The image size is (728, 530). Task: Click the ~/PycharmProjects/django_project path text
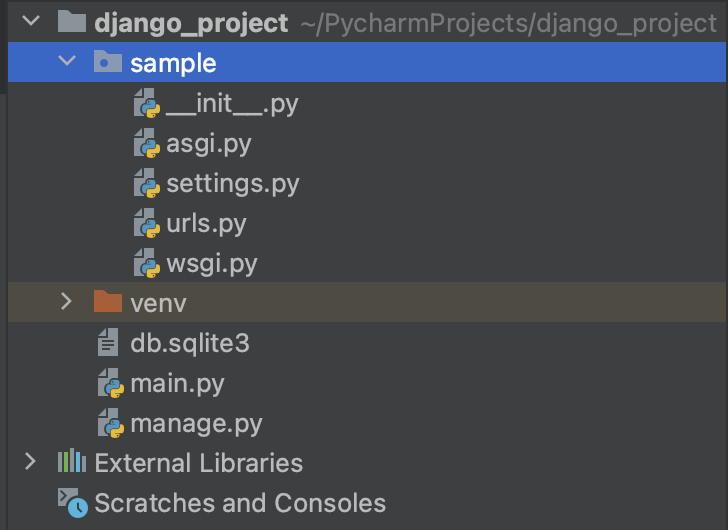coord(509,23)
